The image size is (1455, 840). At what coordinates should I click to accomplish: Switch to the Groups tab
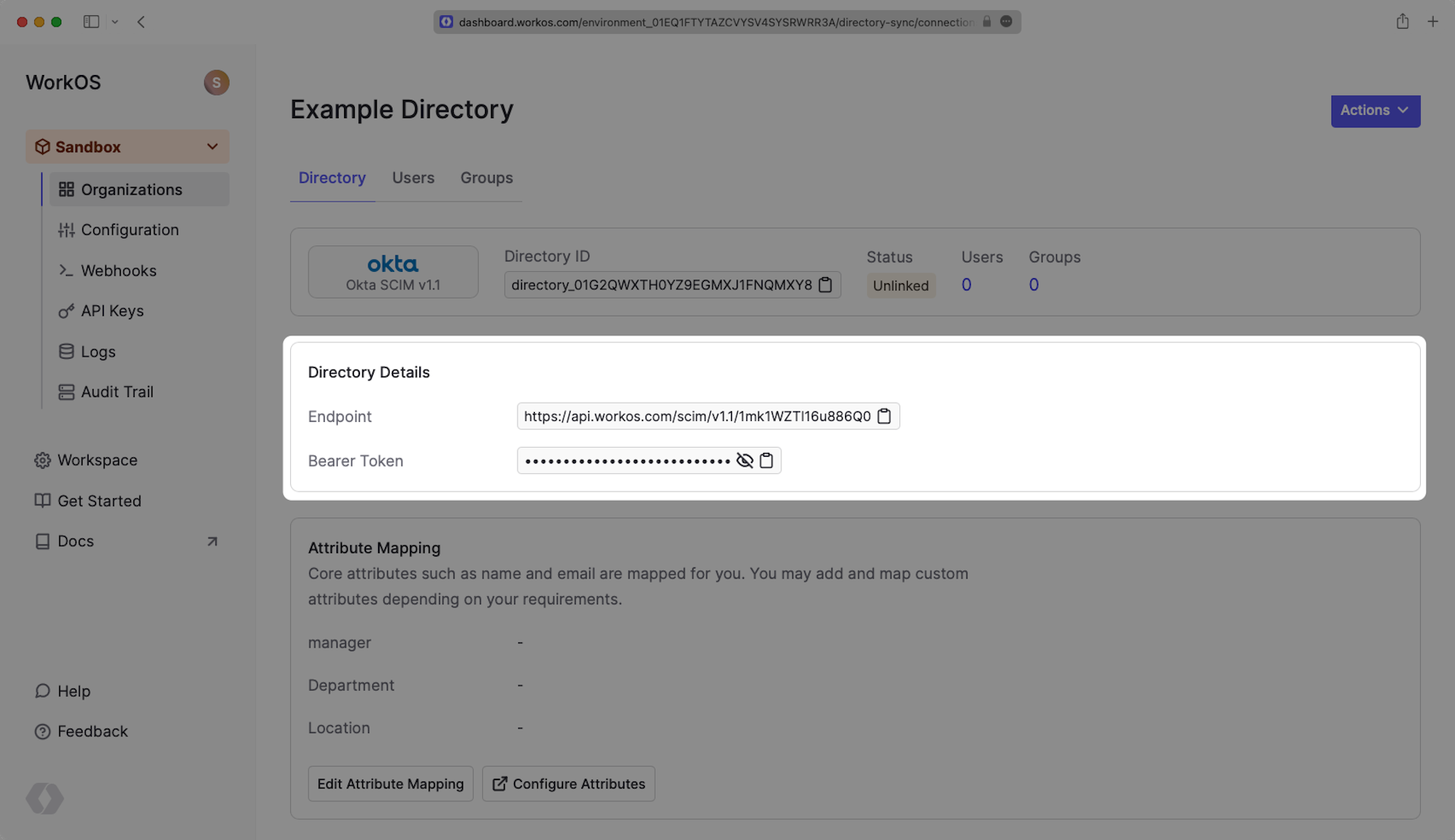tap(487, 178)
